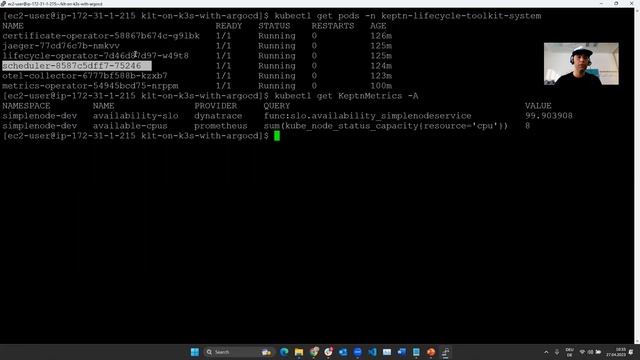Click the prometheus provider cell
The image size is (640, 360).
(221, 126)
